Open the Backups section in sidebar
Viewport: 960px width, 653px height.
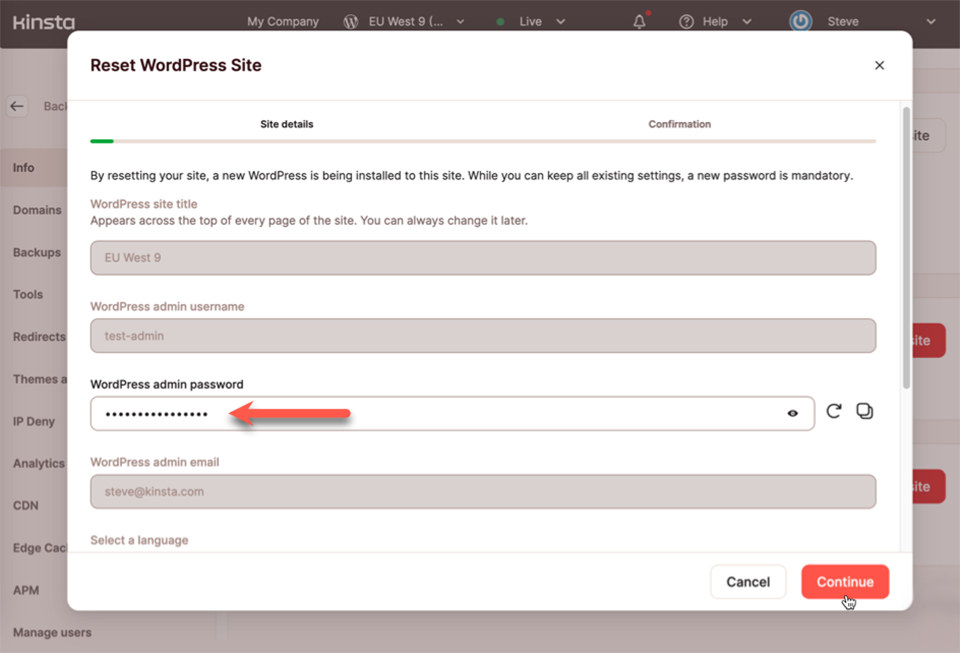click(37, 252)
